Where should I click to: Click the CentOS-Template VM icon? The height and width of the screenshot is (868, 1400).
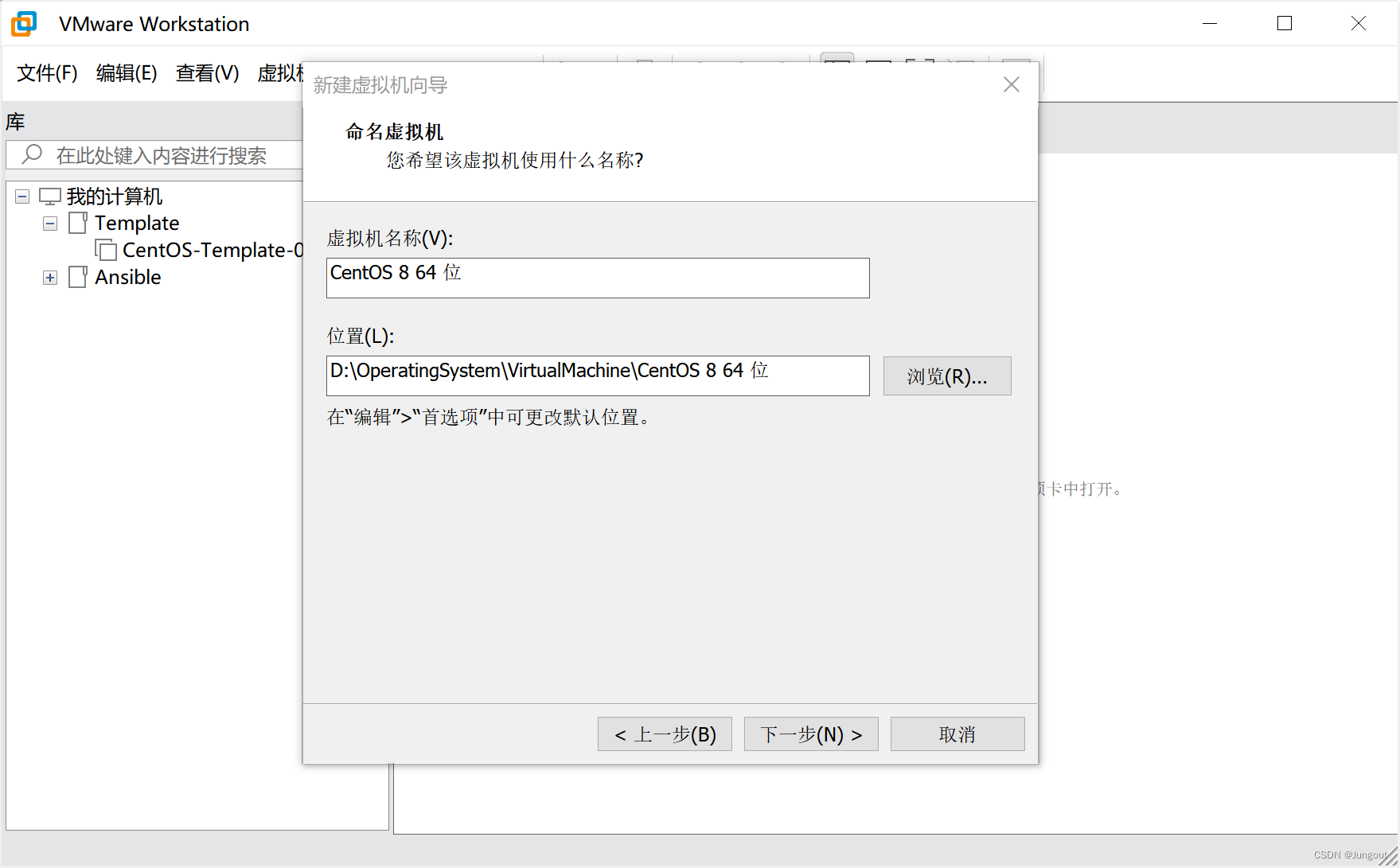coord(106,250)
